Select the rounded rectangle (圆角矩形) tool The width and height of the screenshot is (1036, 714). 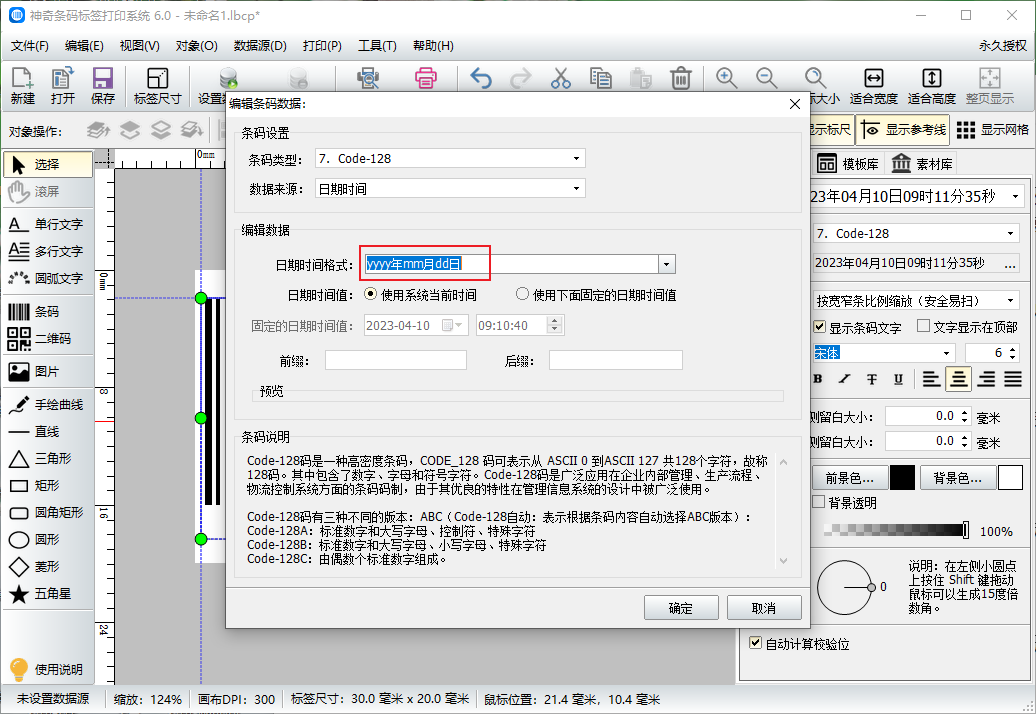[x=48, y=513]
